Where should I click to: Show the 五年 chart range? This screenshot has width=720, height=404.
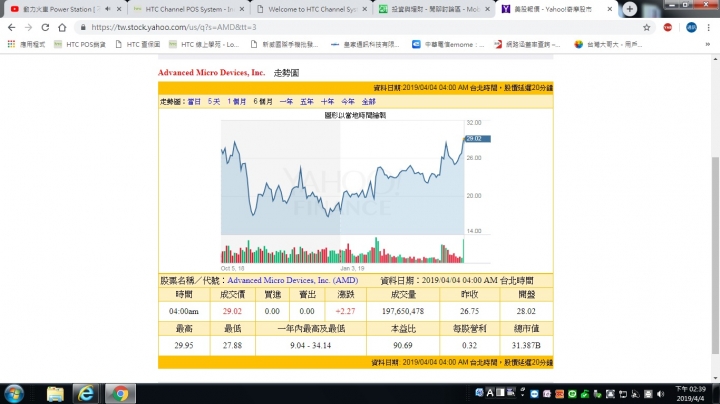tap(307, 101)
